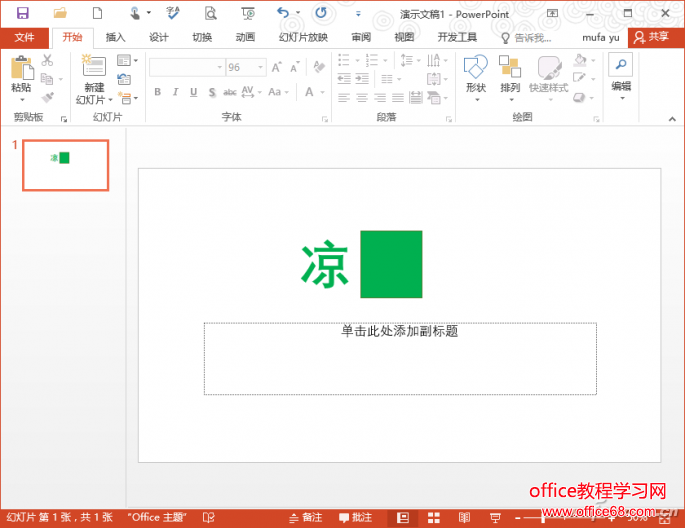Click the Paste clipboard icon
Viewport: 685px width, 528px height.
[21, 69]
